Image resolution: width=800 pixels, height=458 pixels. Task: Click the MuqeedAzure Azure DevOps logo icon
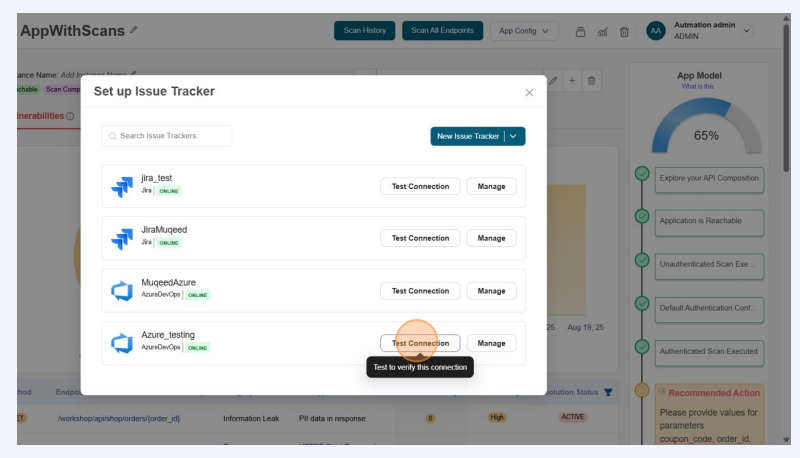pos(122,292)
